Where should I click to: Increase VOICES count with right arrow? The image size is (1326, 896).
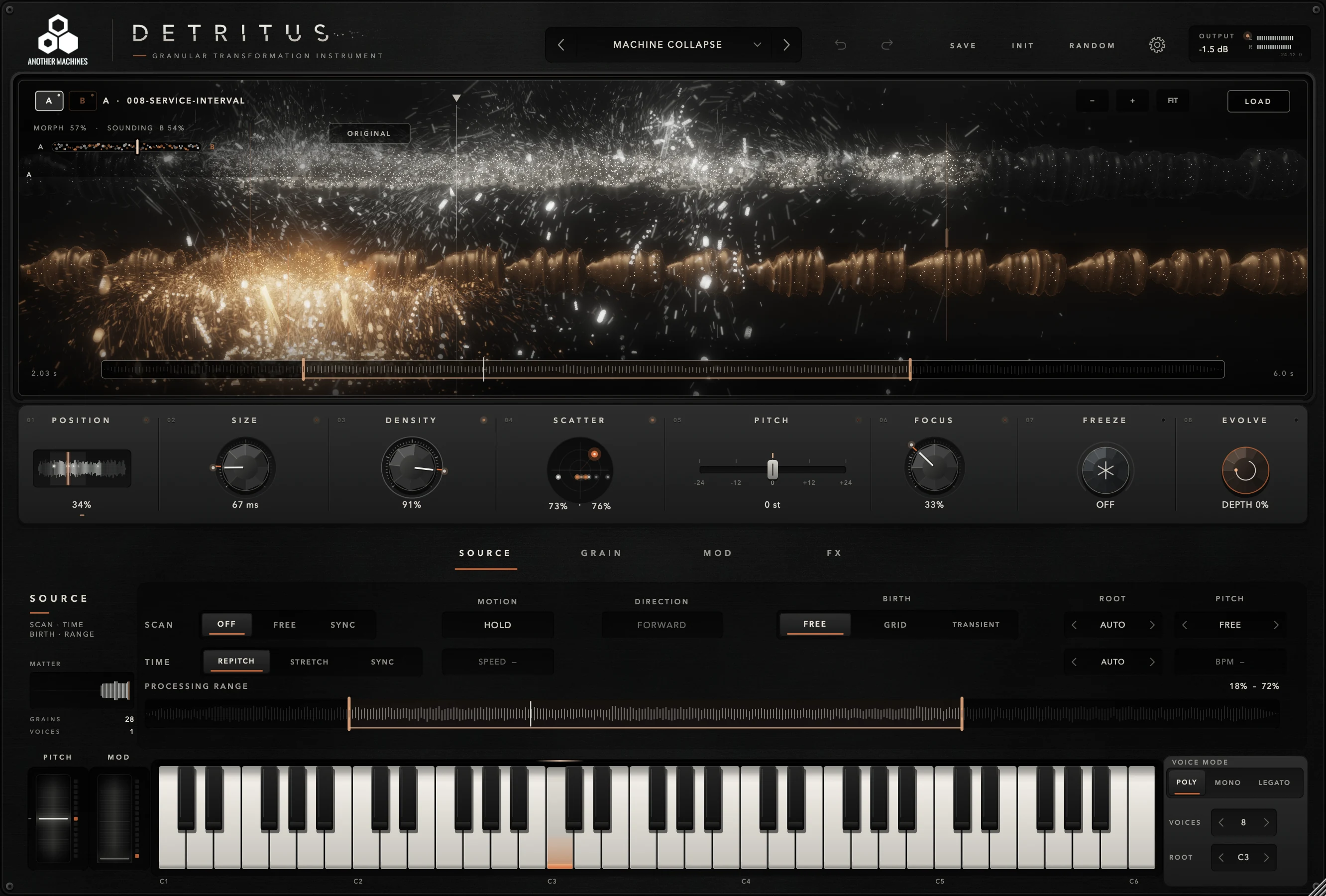click(x=1266, y=822)
